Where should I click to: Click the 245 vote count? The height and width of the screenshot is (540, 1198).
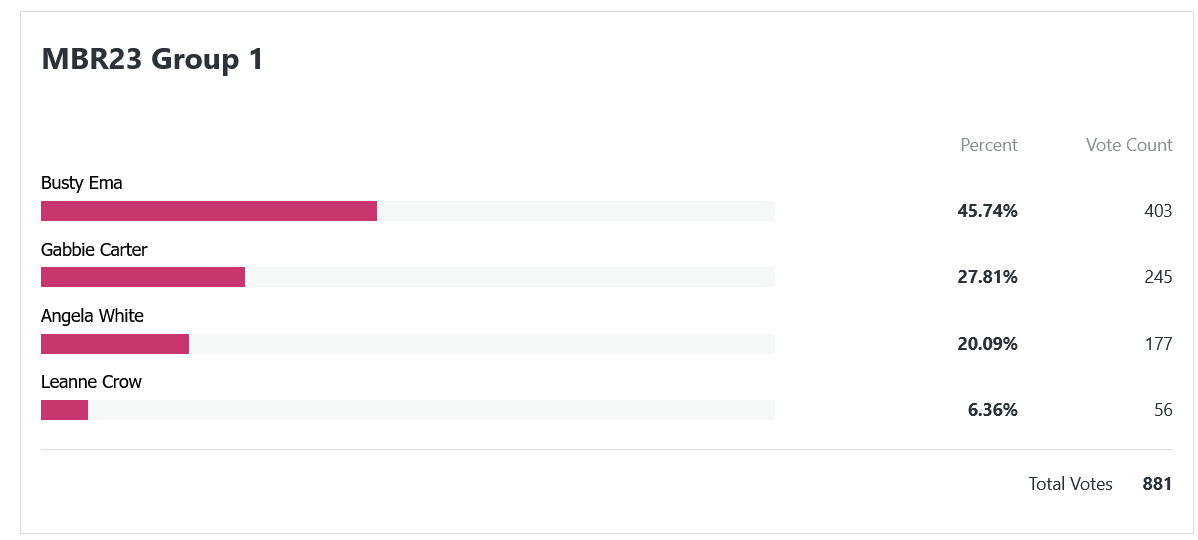click(x=1158, y=277)
